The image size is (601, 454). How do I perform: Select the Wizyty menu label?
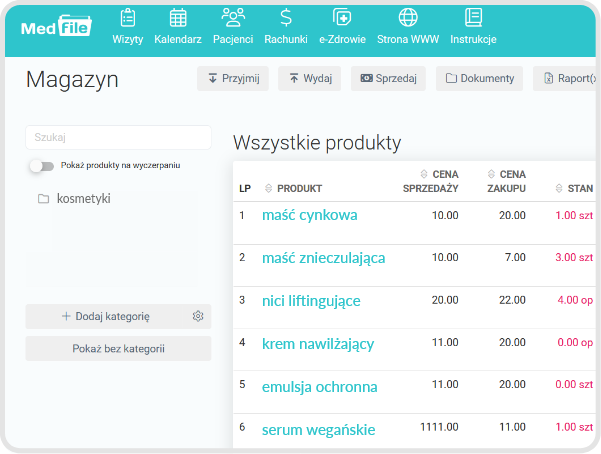point(128,39)
